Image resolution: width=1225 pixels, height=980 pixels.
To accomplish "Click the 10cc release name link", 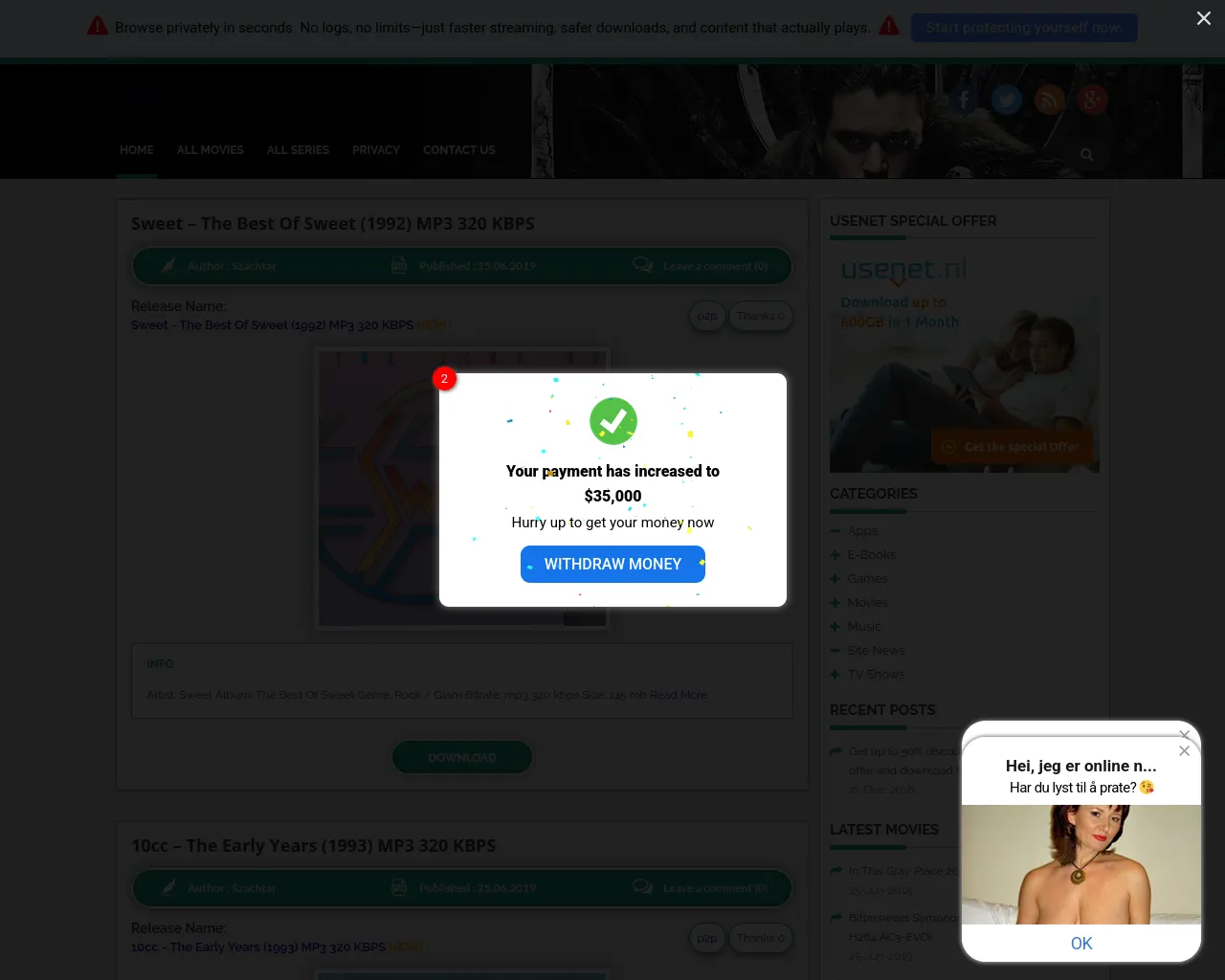I will pyautogui.click(x=258, y=947).
